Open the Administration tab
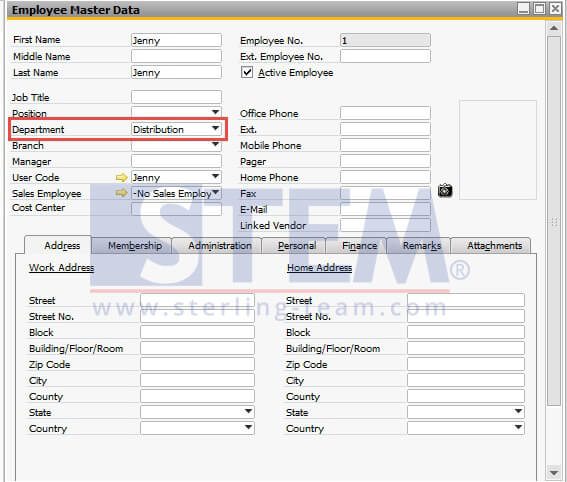Screen dimensions: 567x482 217,246
